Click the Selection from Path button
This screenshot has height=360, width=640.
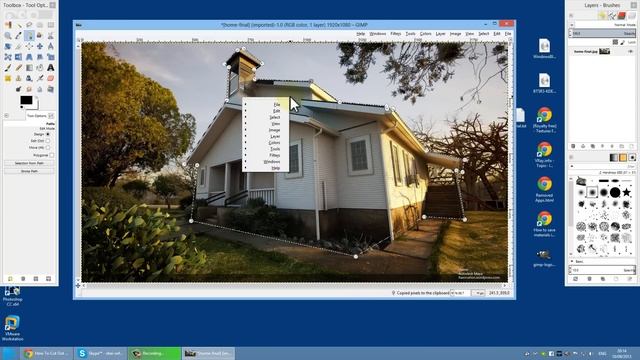pos(29,163)
